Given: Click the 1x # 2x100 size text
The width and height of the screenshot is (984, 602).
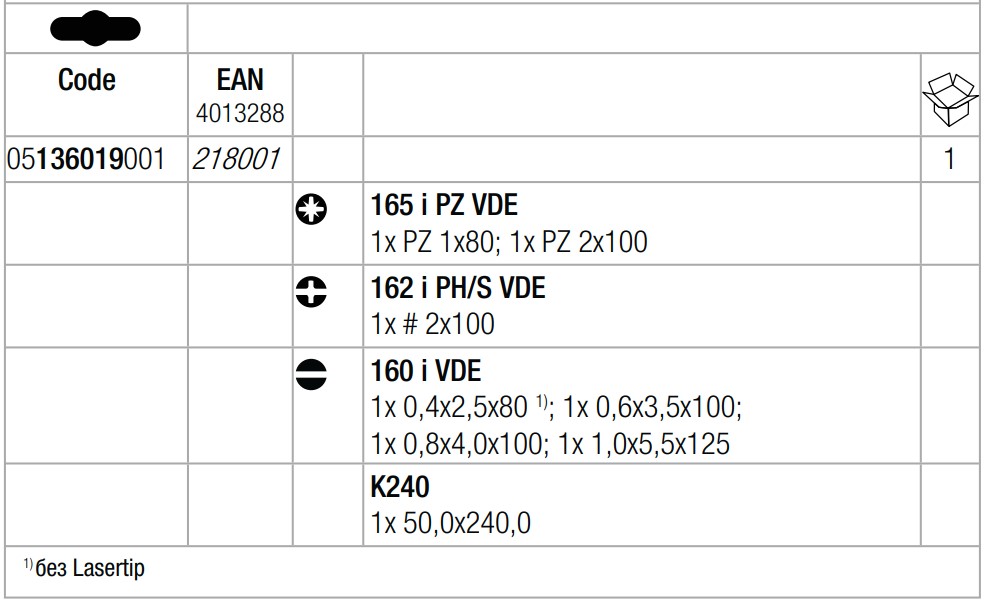Looking at the screenshot, I should [x=432, y=325].
